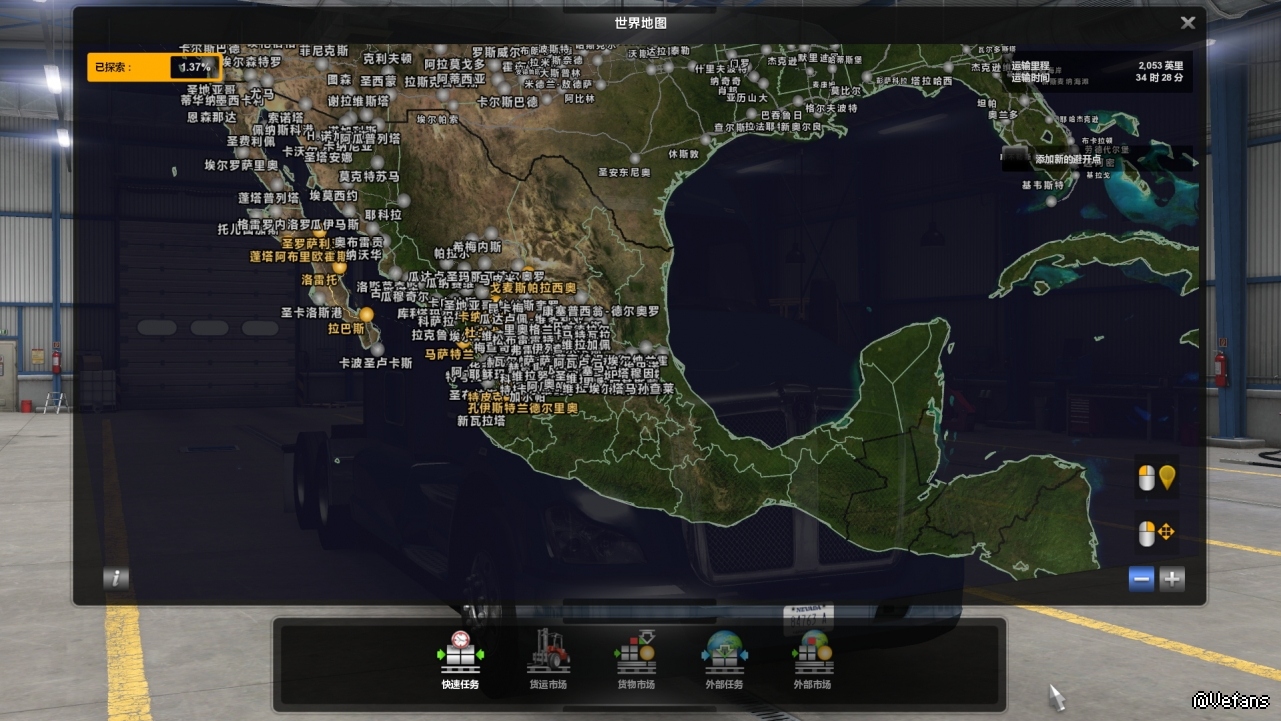
Task: Select the 孔伊斯特兰德尔里奥 city label
Action: (x=523, y=408)
